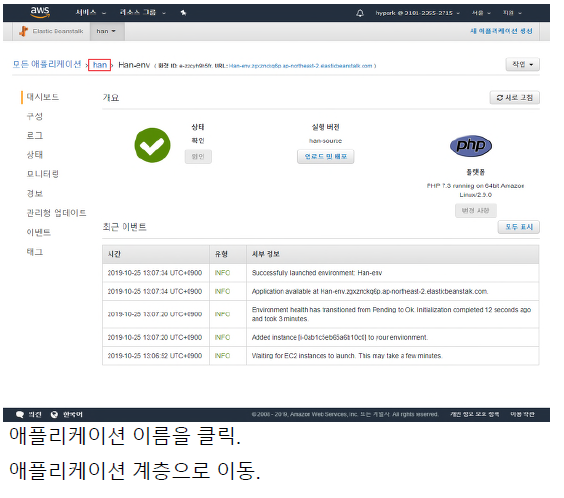Click the han-source running version text
564x498 pixels.
tap(325, 141)
